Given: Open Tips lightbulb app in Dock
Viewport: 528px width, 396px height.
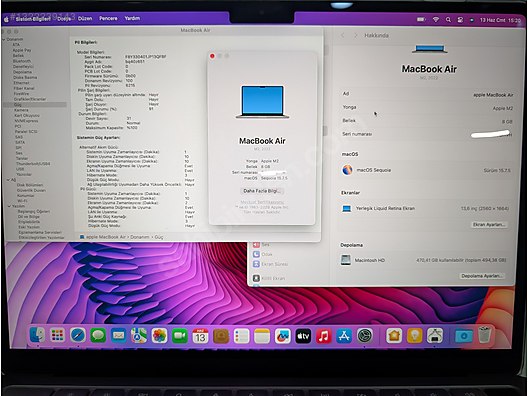Looking at the screenshot, I should pos(415,335).
